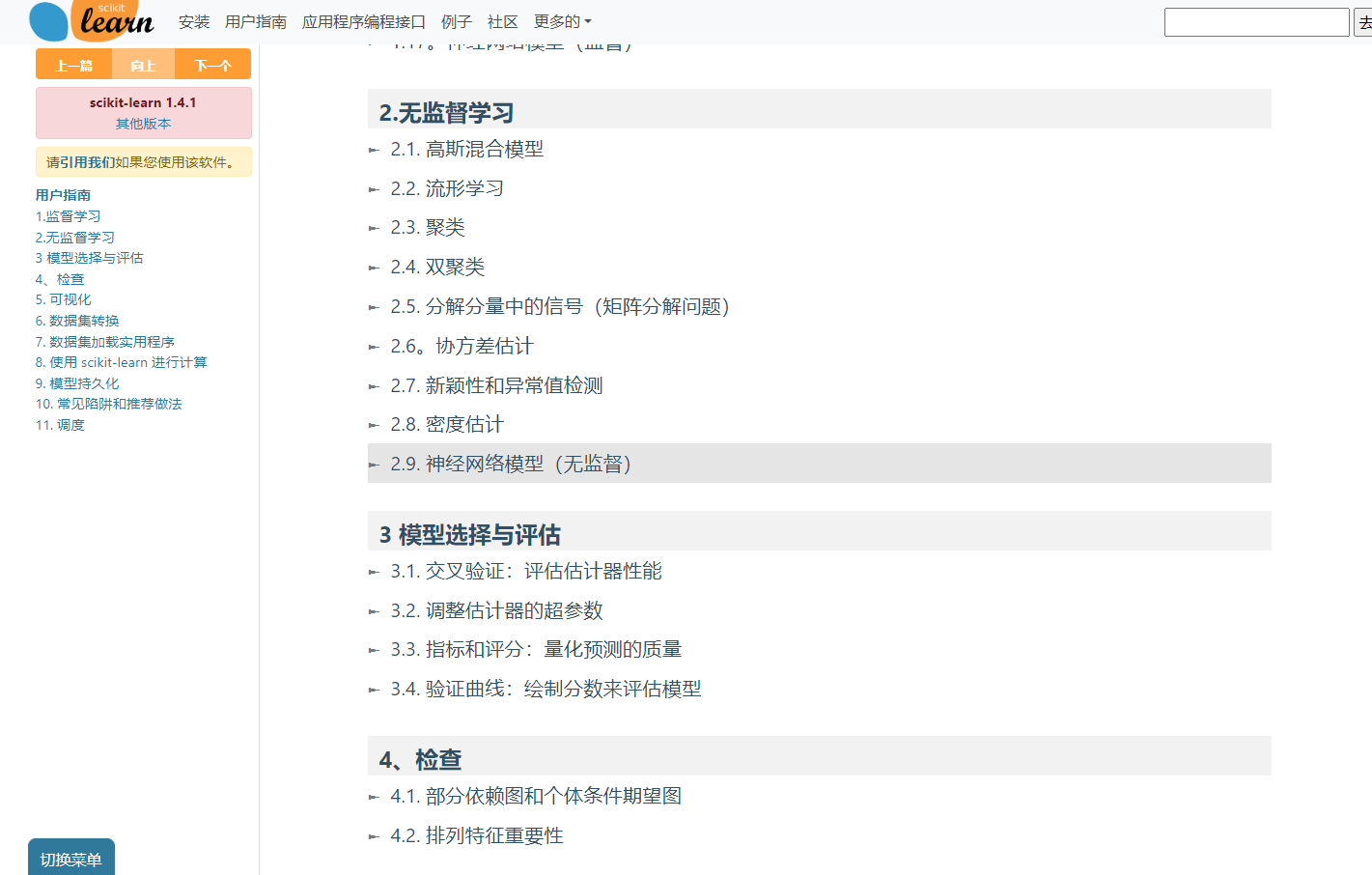Open the 其他版本 link
Viewport: 1372px width, 875px height.
pyautogui.click(x=144, y=124)
